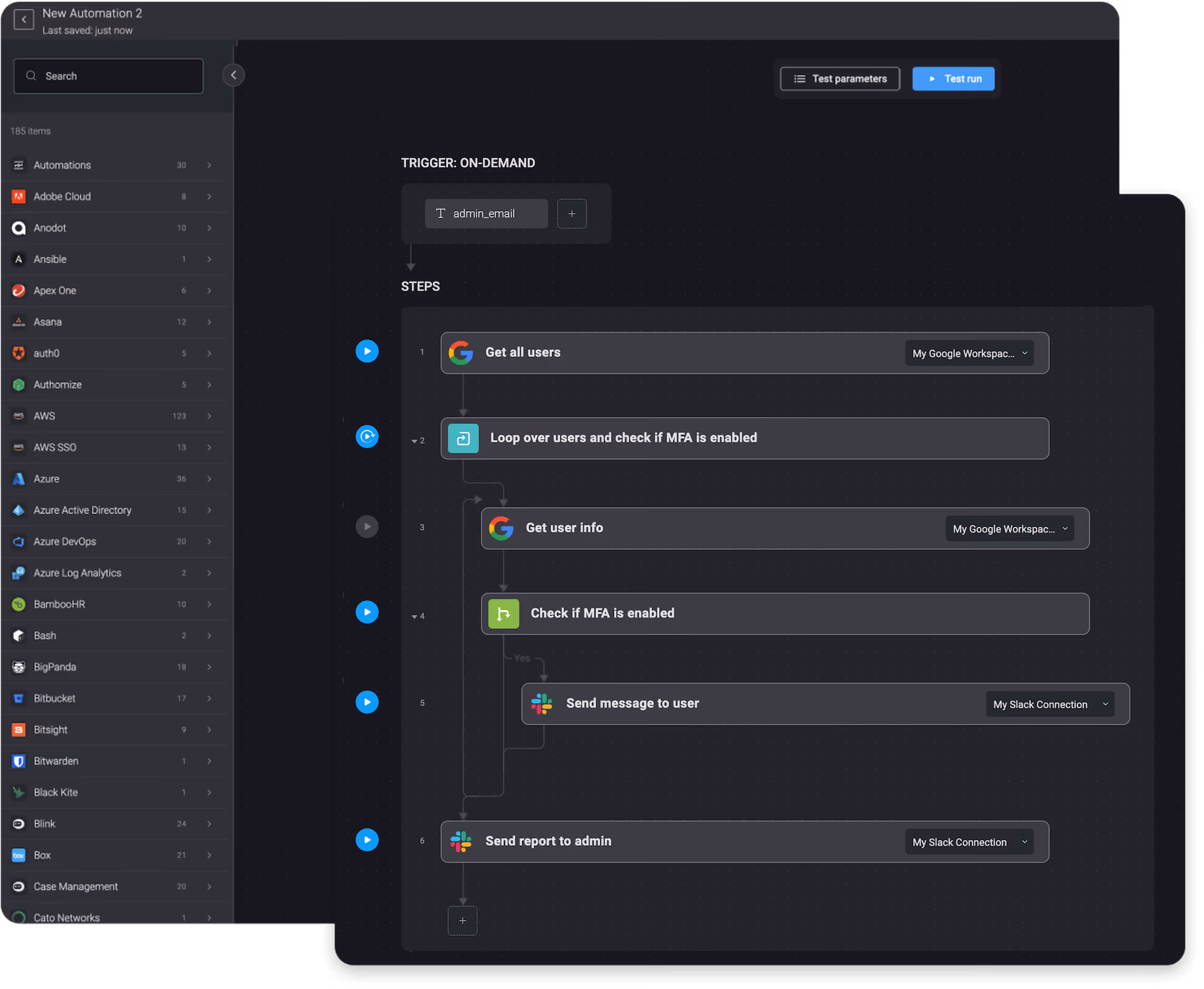The width and height of the screenshot is (1204, 989).
Task: Click Google icon on Get all users step
Action: [461, 352]
